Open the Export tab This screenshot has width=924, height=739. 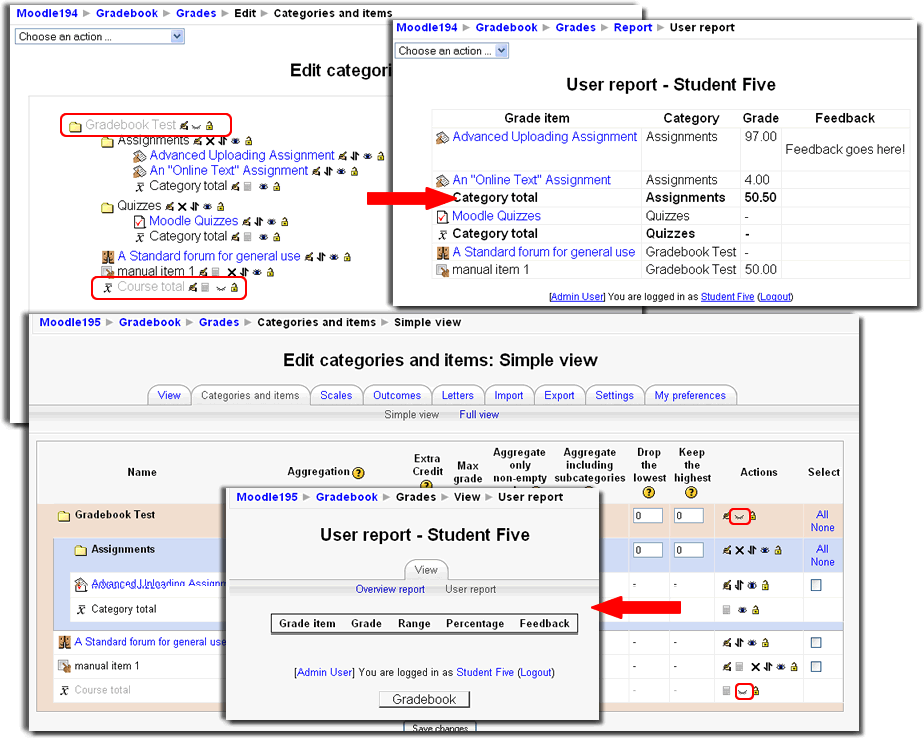559,395
